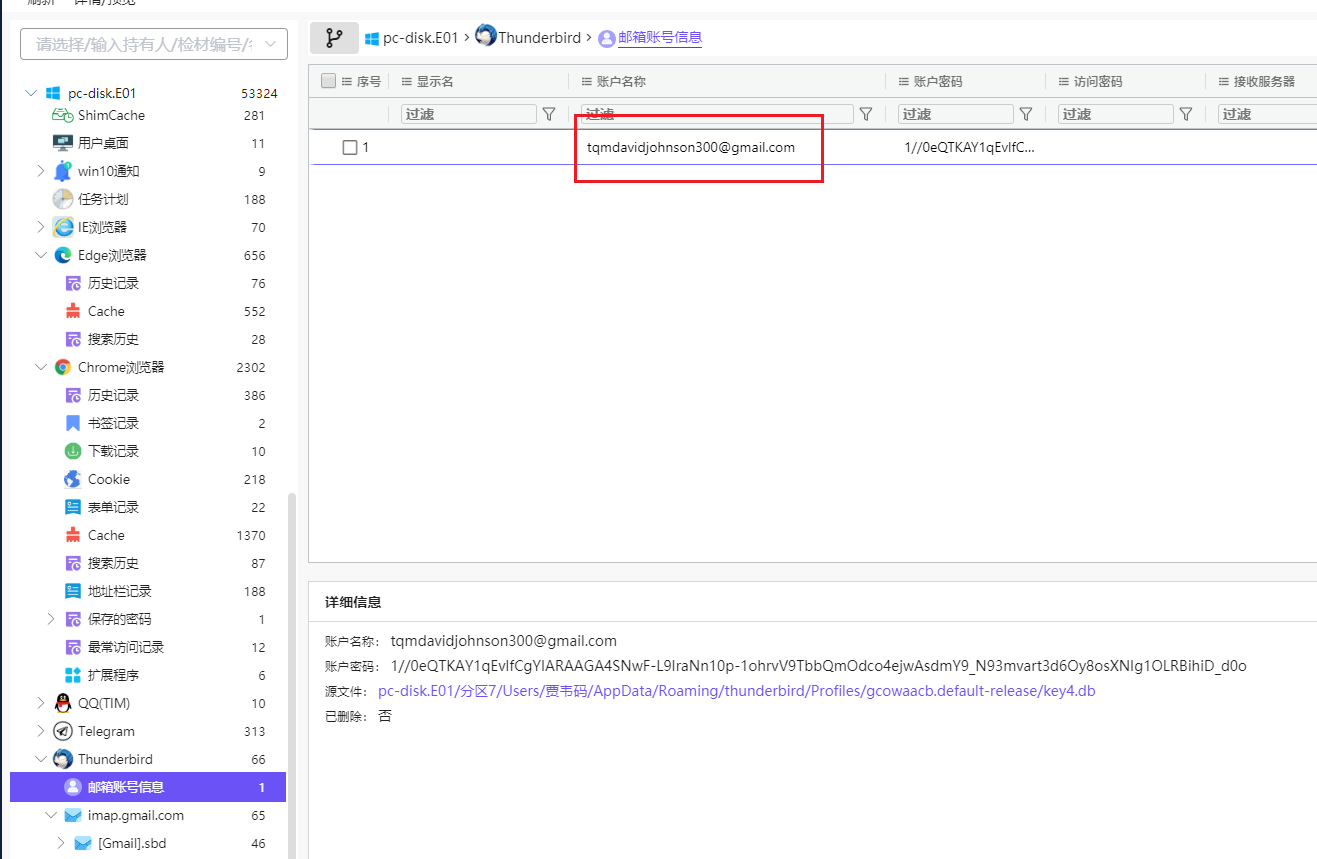Click the funnel icon for the 账户密码 filter
The image size is (1317, 859).
1025,114
